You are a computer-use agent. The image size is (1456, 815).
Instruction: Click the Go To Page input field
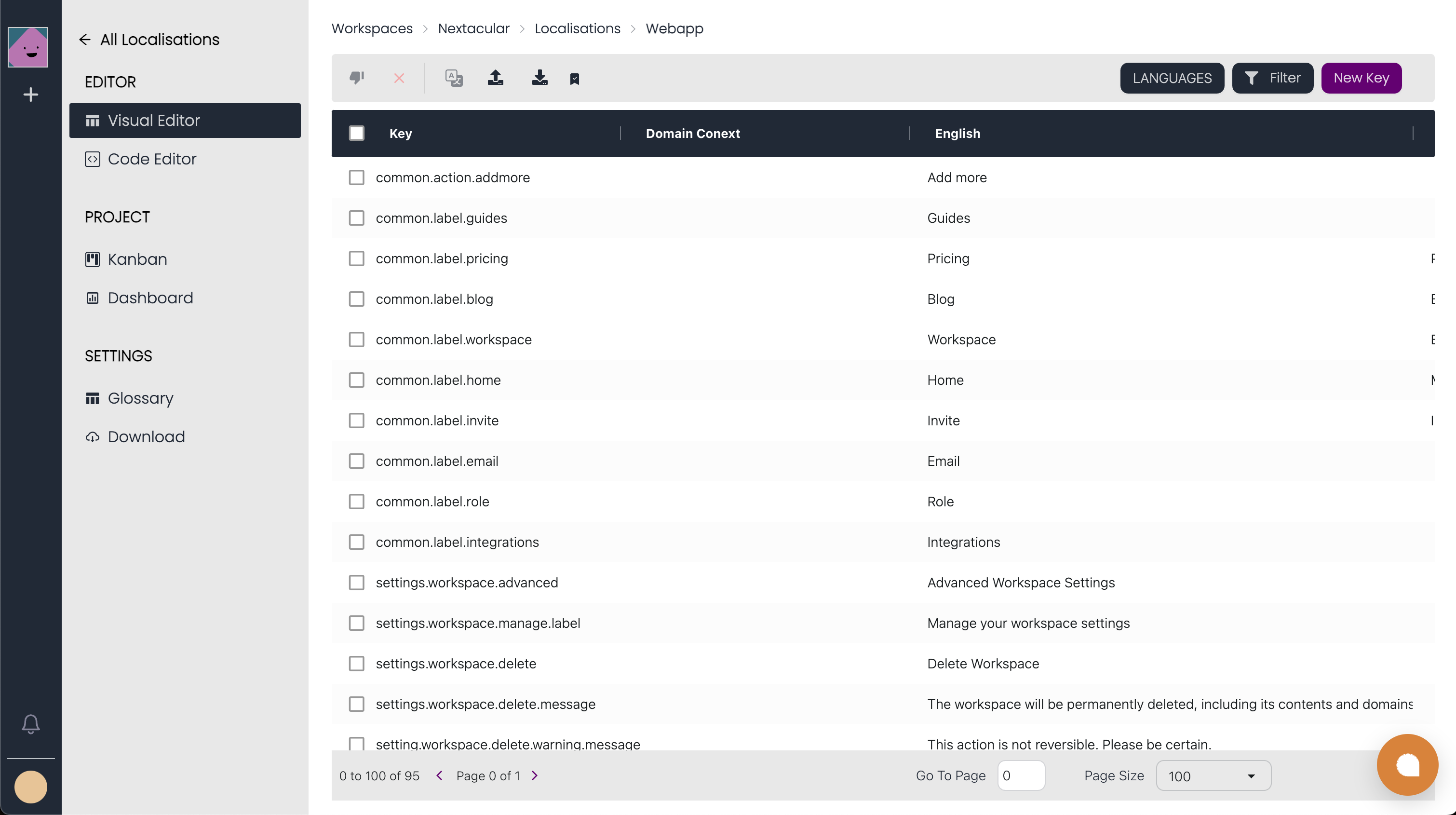pos(1021,775)
